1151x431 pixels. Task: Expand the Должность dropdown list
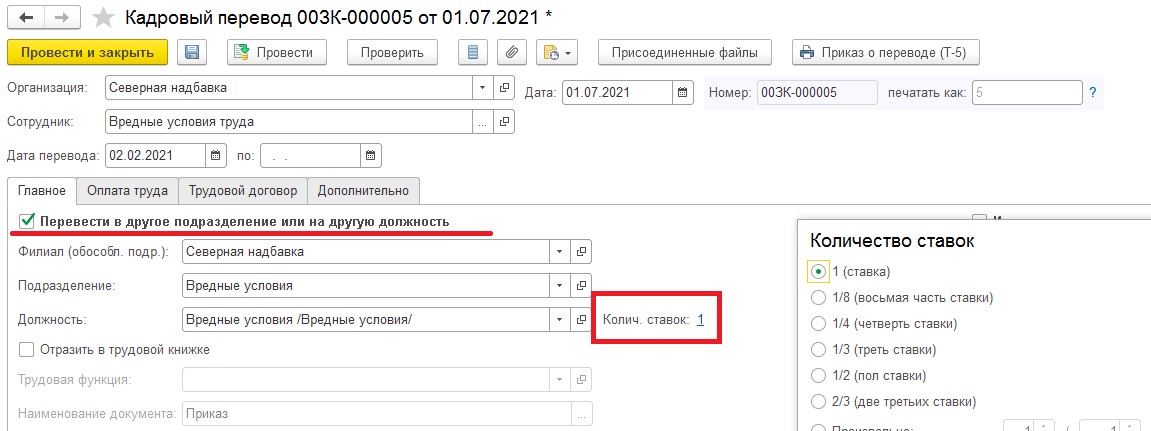(x=560, y=320)
